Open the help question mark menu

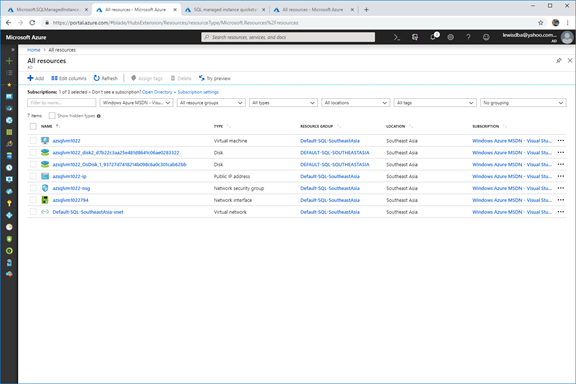(x=468, y=37)
